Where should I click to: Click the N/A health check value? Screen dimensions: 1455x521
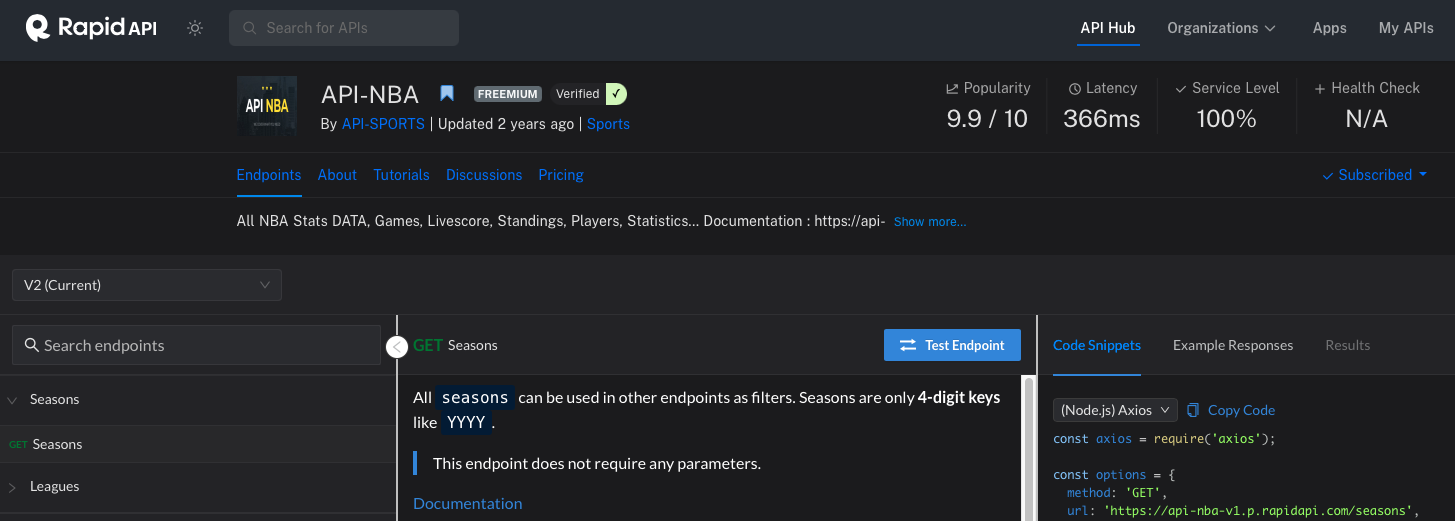(1366, 119)
